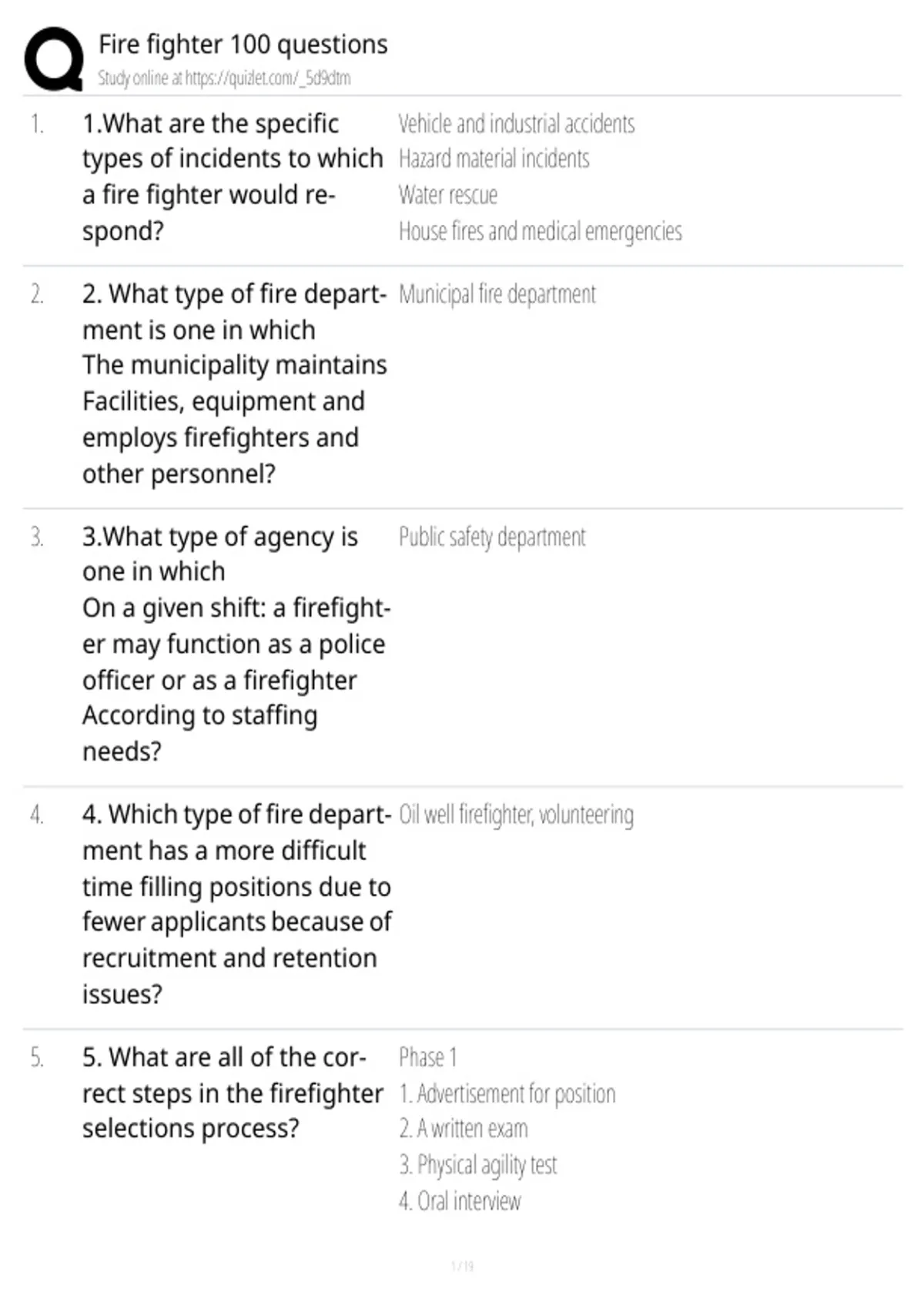Screen dimensions: 924x1309
Task: Click the page indicator 1/19
Action: 462,1266
